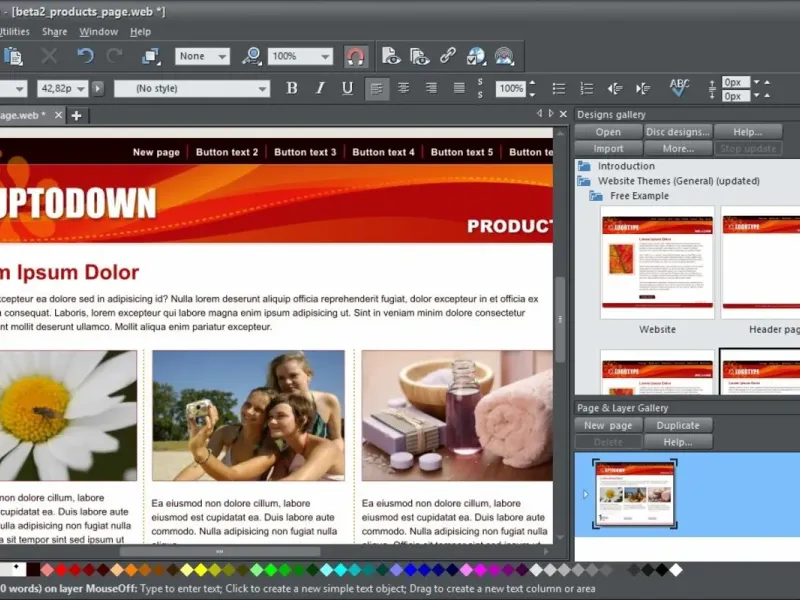Open the (No style) dropdown

263,89
